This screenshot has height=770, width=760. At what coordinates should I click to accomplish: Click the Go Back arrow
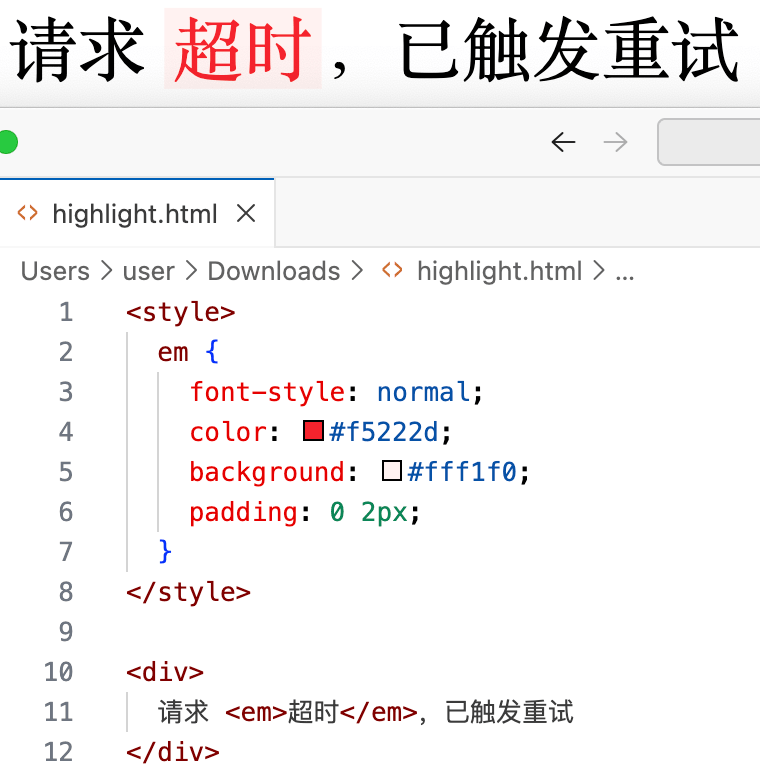click(563, 142)
